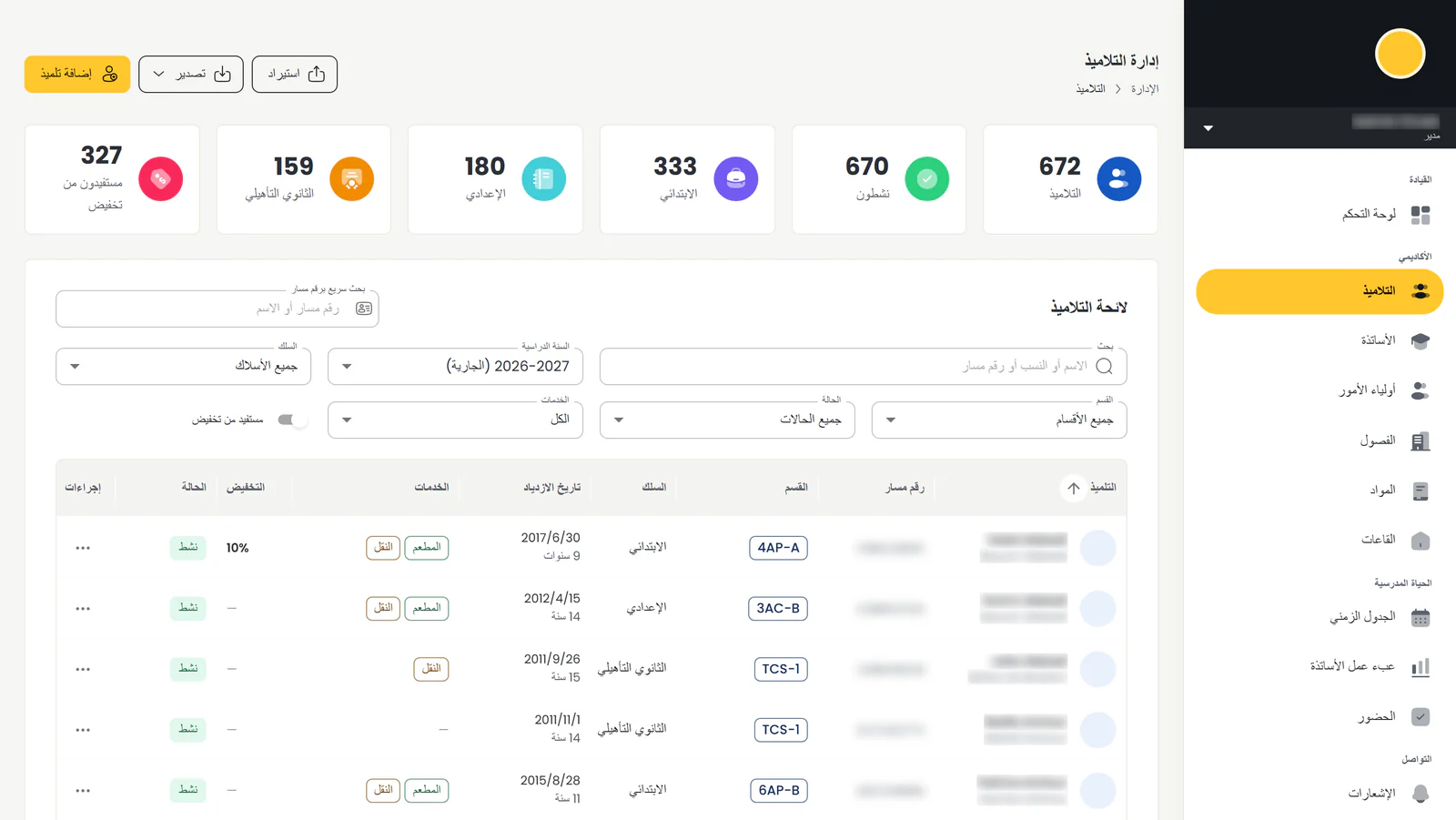Click the subjects (المواد) sidebar icon
This screenshot has width=1456, height=820.
(x=1421, y=491)
